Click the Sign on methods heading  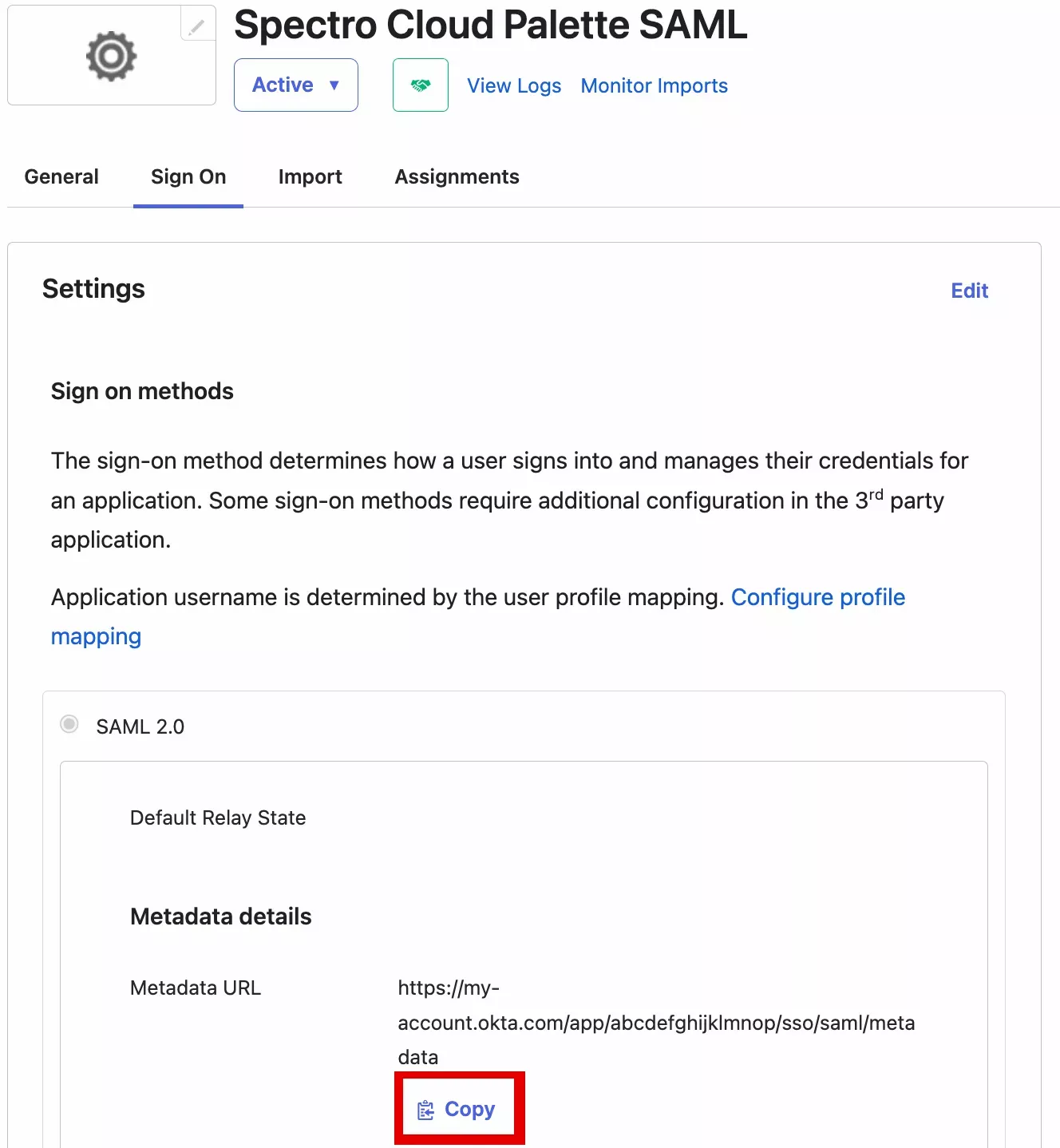pyautogui.click(x=142, y=391)
